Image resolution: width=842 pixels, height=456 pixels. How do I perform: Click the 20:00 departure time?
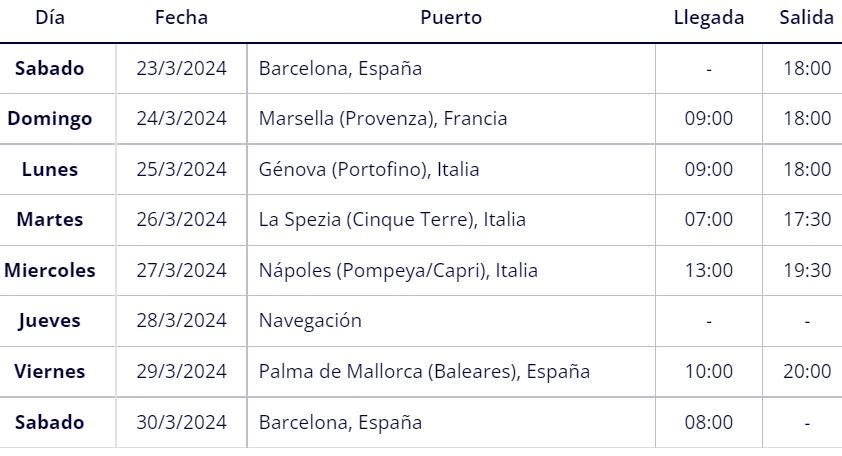point(807,372)
